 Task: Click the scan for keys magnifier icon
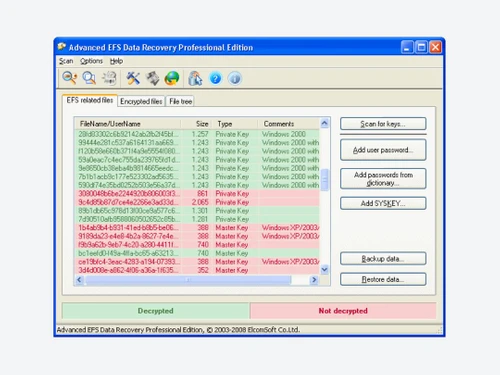(70, 78)
